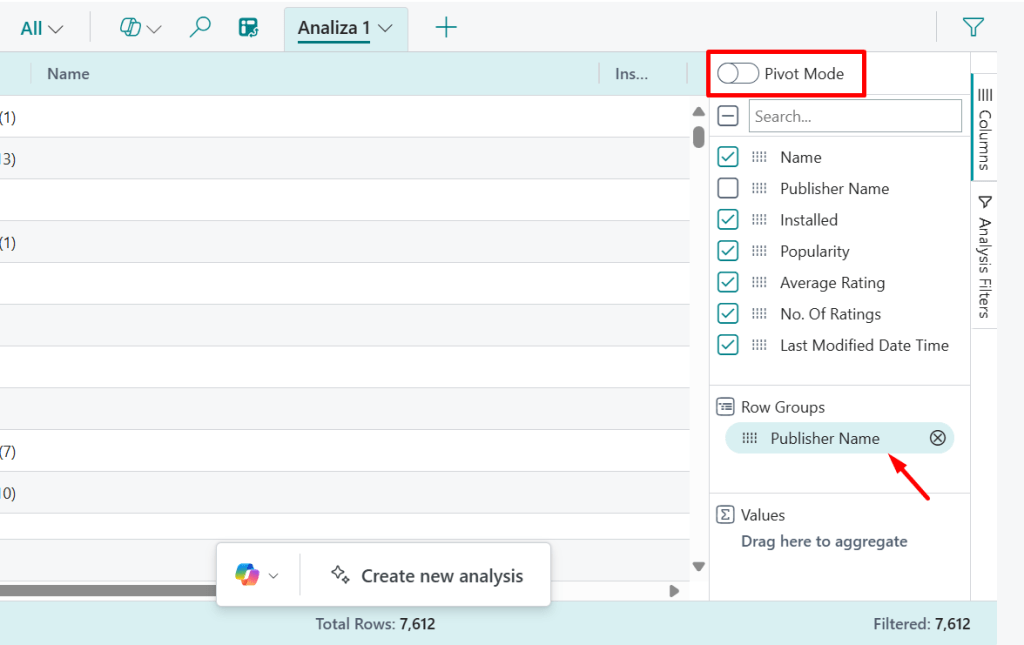Click the search magnifier icon in toolbar
The image size is (1024, 645).
(x=200, y=28)
